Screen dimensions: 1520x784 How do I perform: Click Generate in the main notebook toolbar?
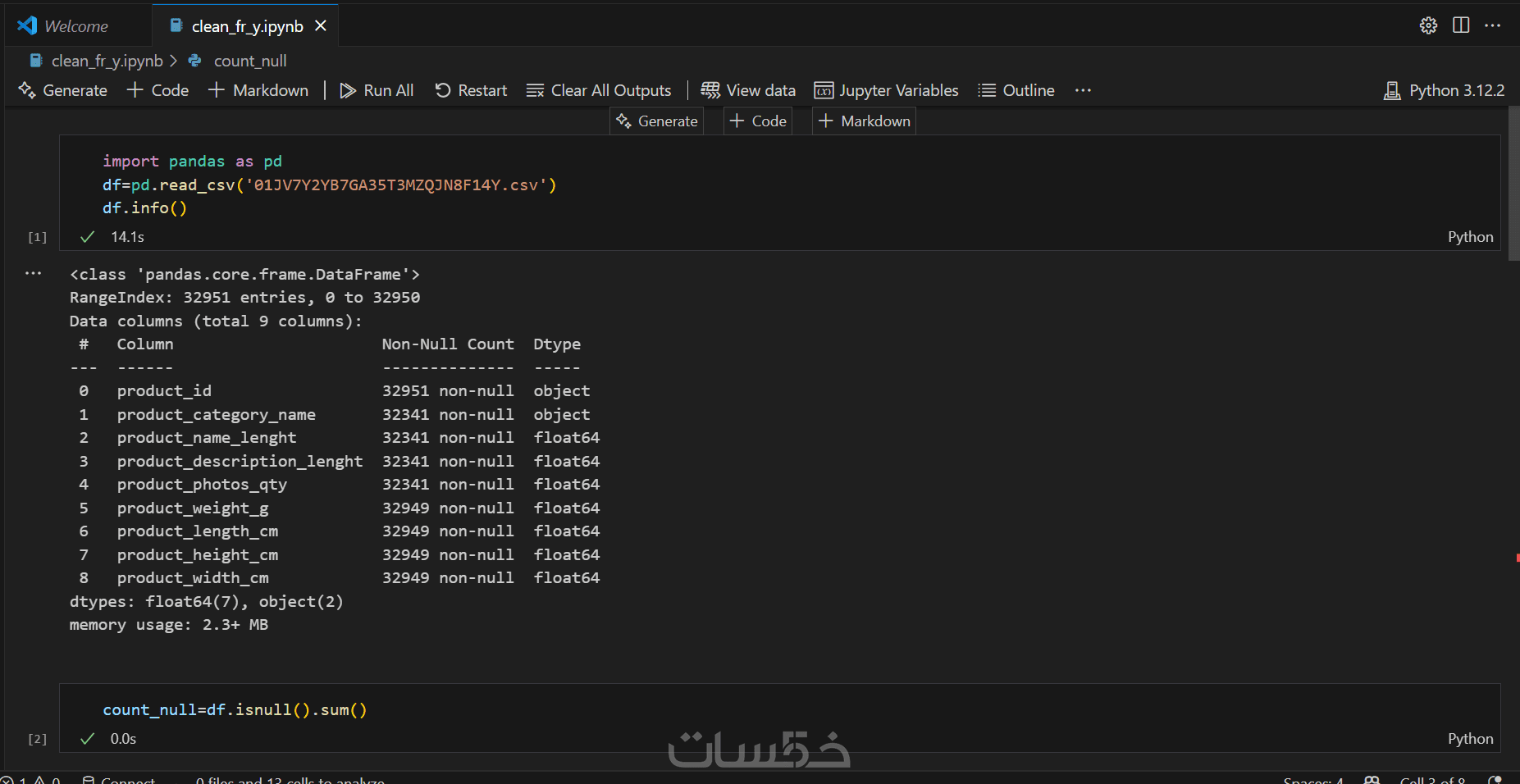pos(63,90)
